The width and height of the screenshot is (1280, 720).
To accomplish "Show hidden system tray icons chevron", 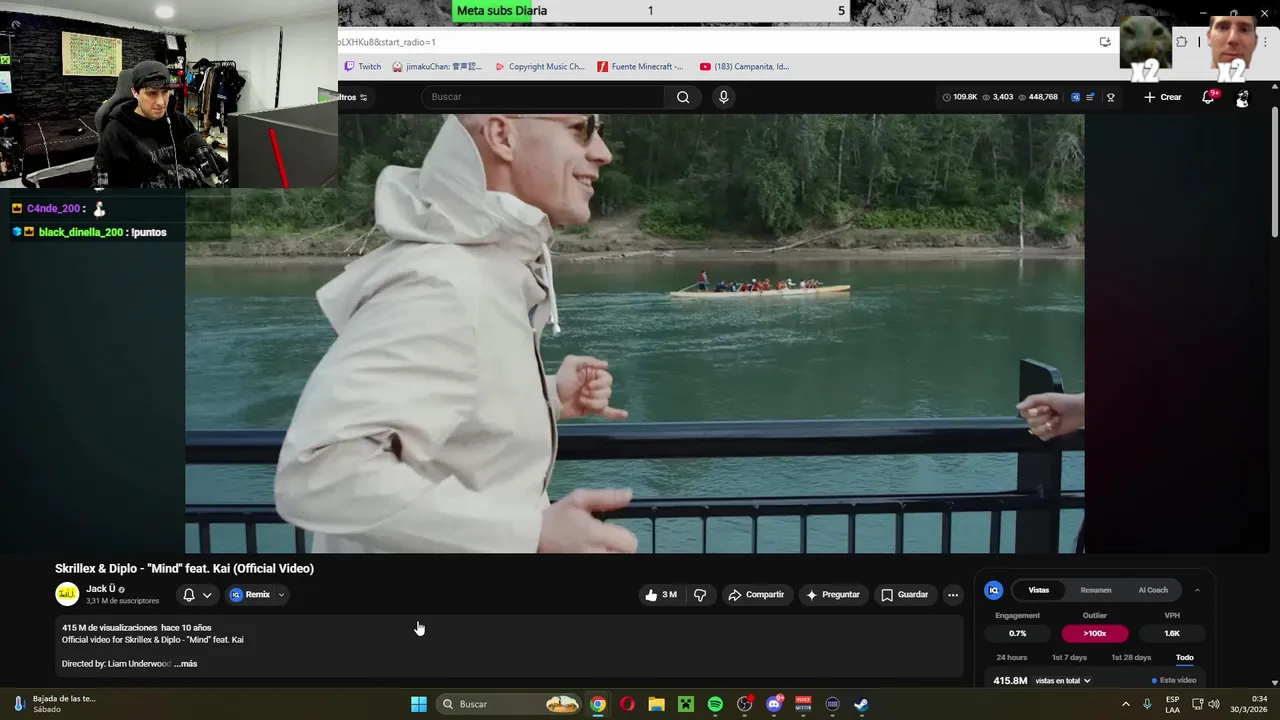I will pos(1126,704).
